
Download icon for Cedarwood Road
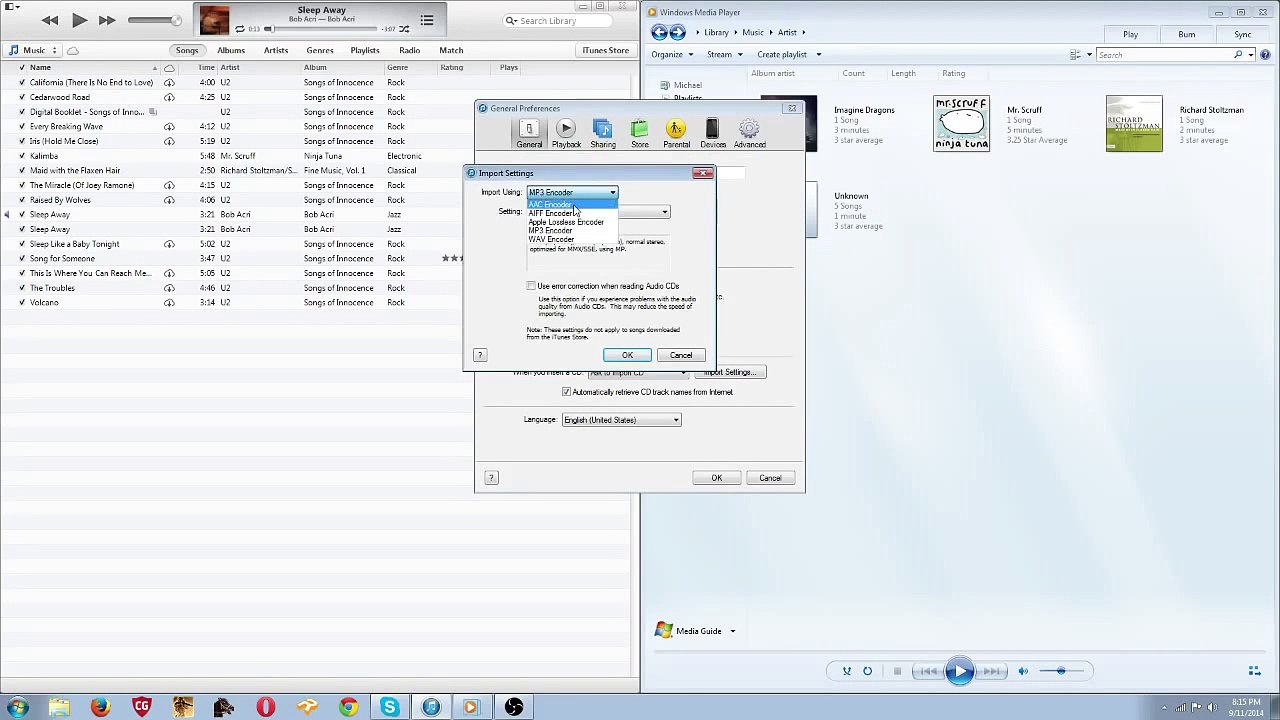169,97
